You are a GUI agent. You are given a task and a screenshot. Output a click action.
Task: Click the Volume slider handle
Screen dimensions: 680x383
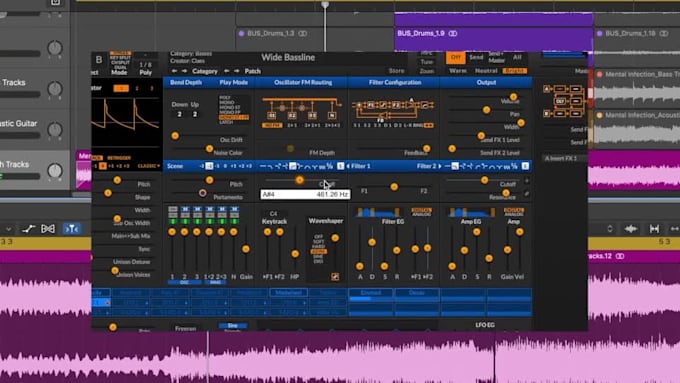[x=513, y=97]
